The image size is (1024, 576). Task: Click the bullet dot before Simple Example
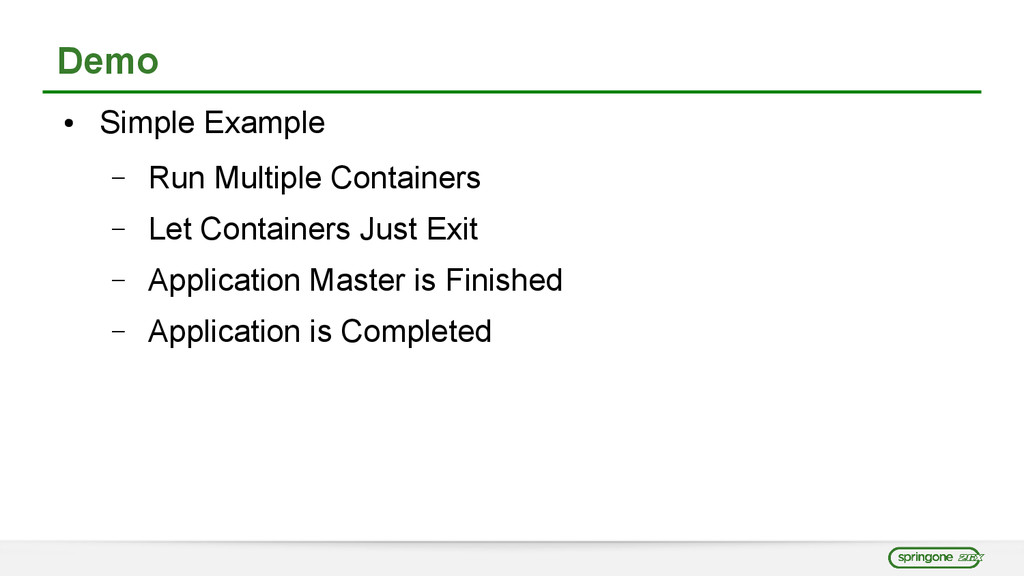tap(68, 125)
